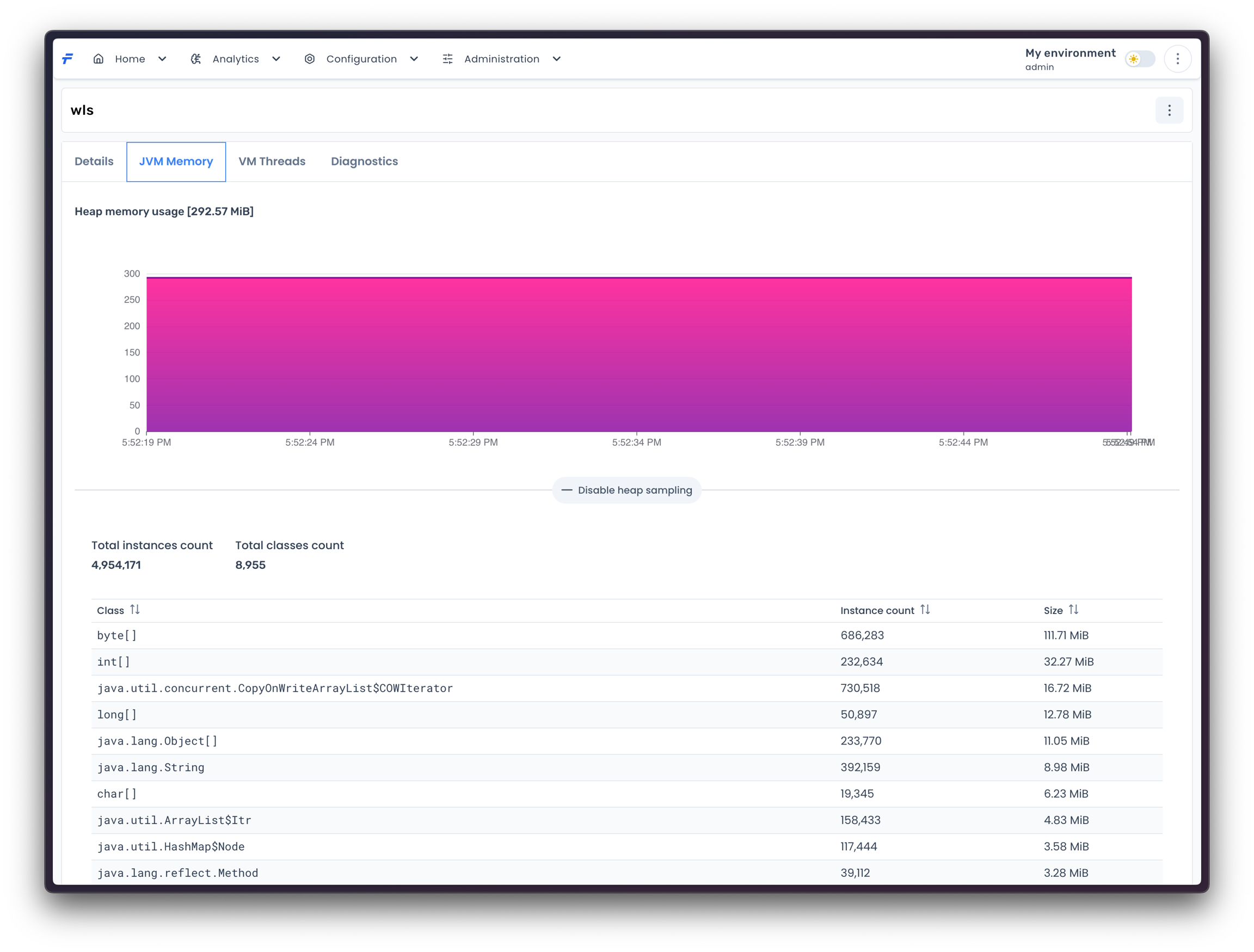
Task: Open the Diagnostics tab
Action: (x=364, y=162)
